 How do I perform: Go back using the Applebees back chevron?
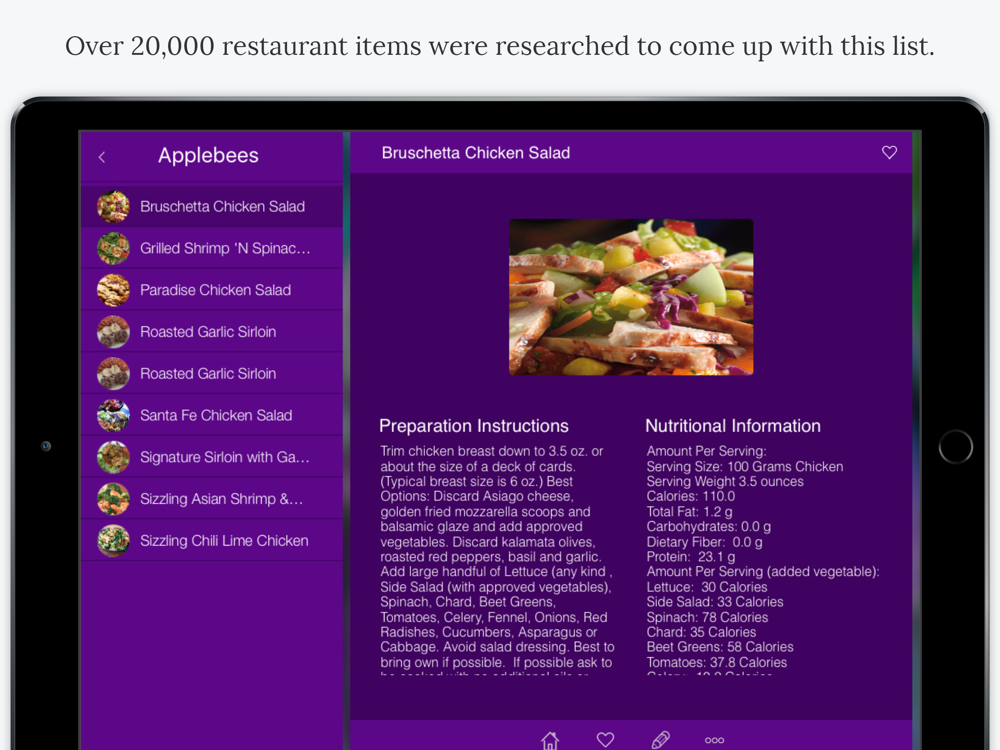pos(102,157)
